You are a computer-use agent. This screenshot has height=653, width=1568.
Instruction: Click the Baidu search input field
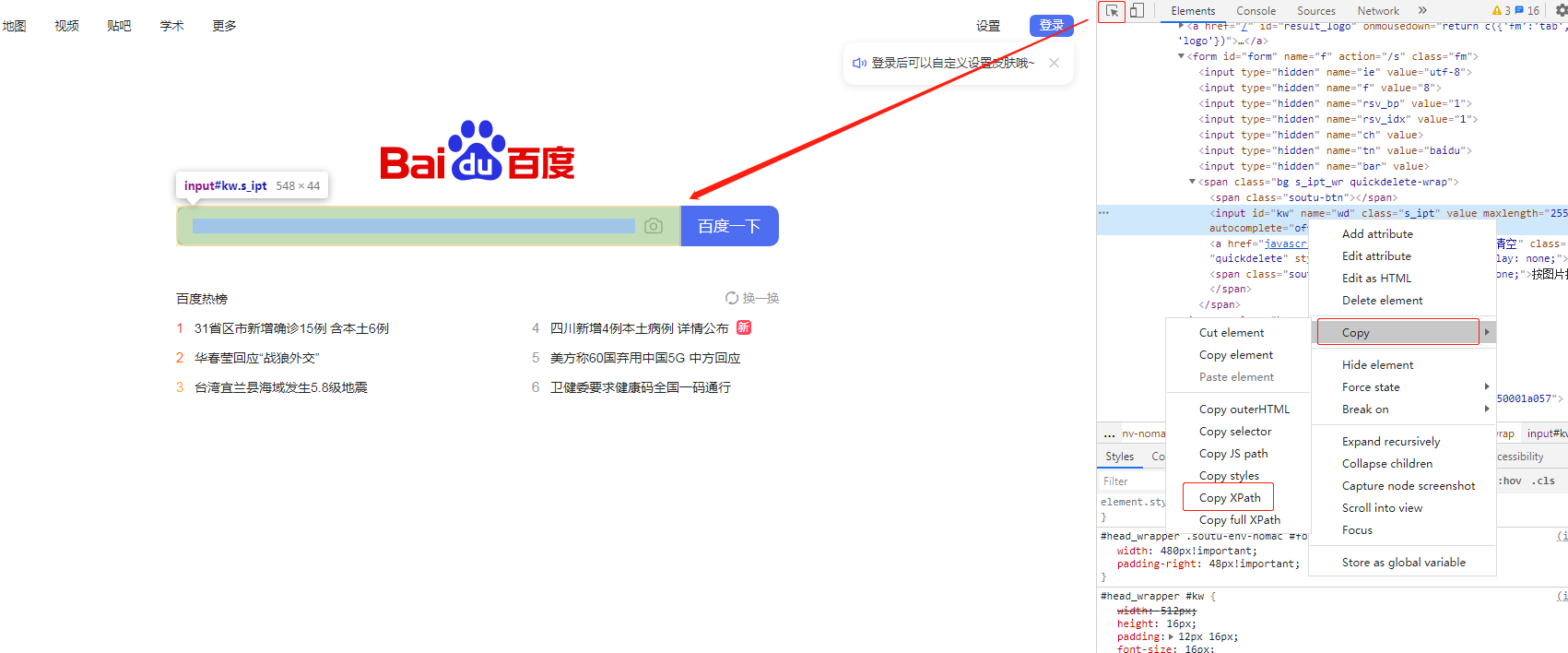coord(429,226)
